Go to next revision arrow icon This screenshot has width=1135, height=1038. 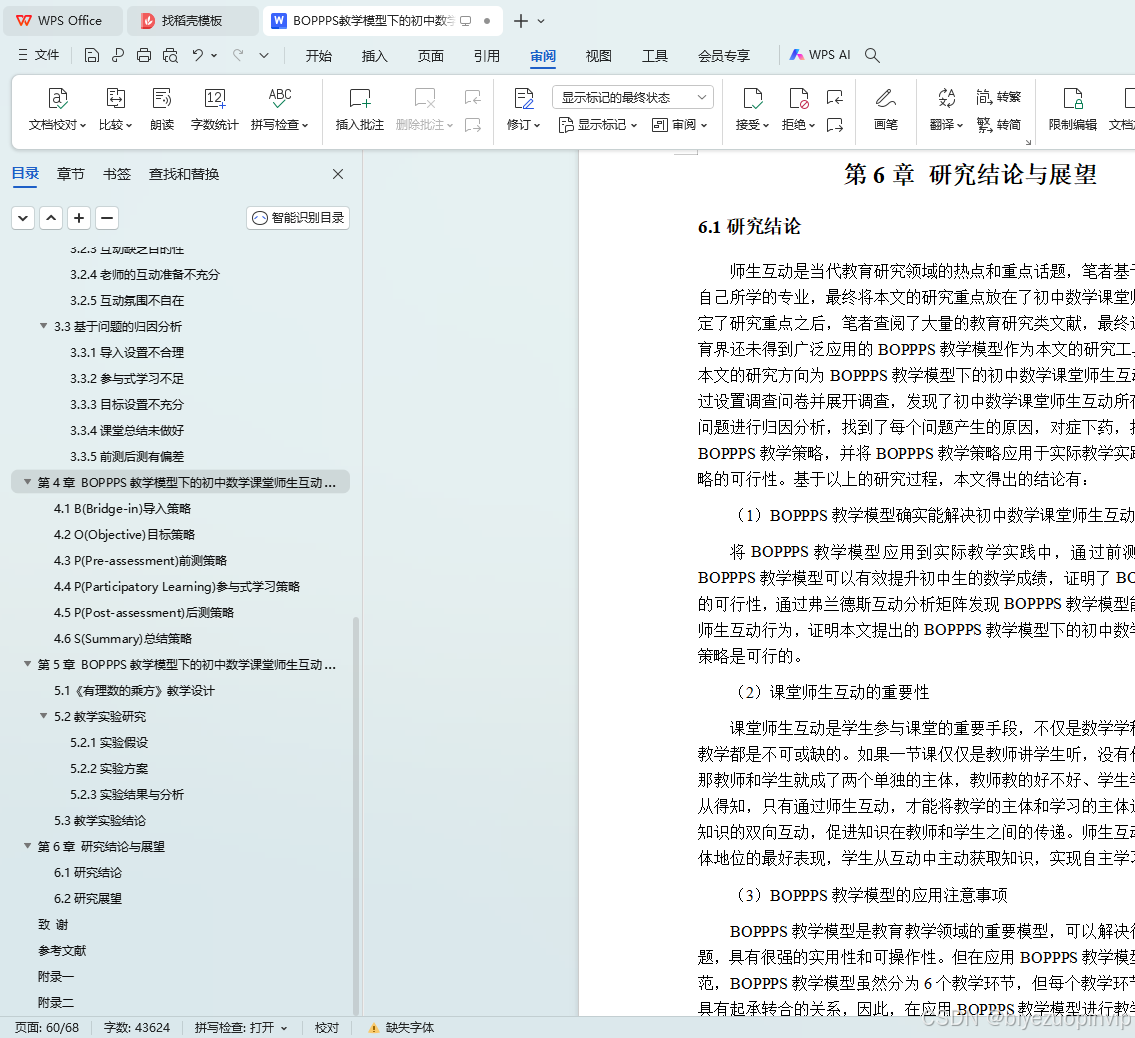(x=835, y=125)
